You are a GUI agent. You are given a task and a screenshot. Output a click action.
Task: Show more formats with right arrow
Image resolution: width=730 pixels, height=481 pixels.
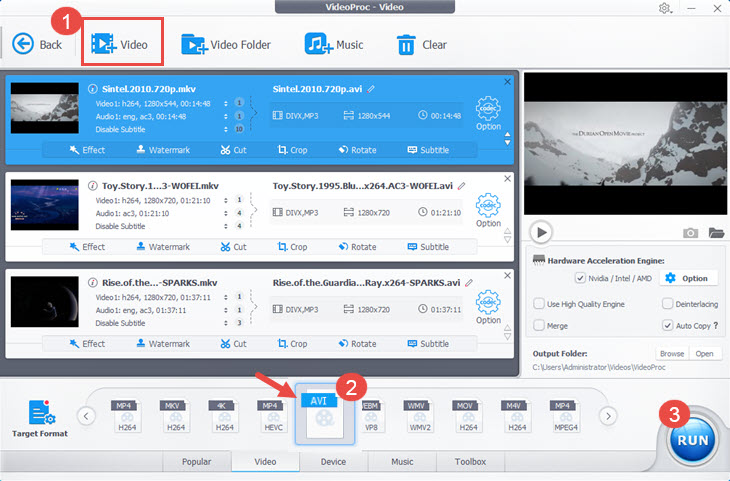tap(608, 416)
